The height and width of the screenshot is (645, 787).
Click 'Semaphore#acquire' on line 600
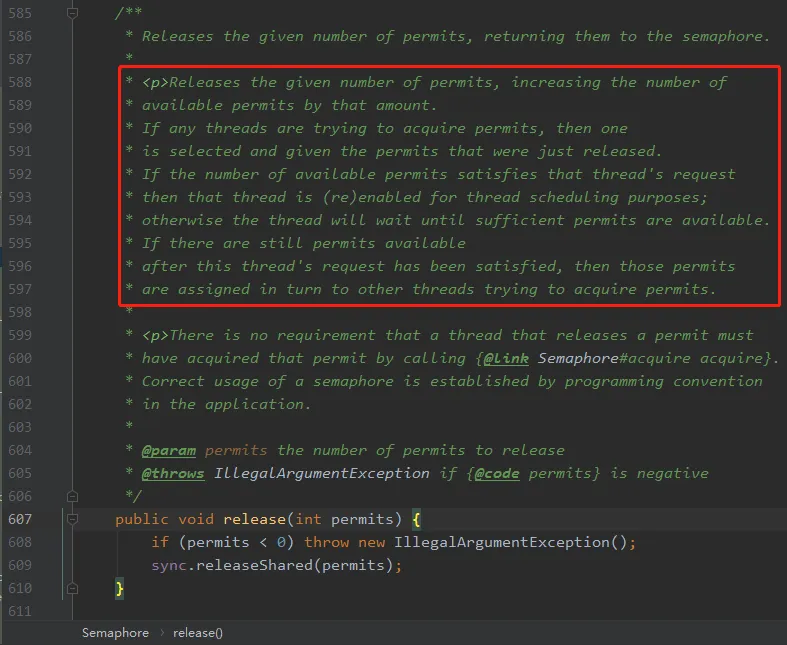point(614,358)
